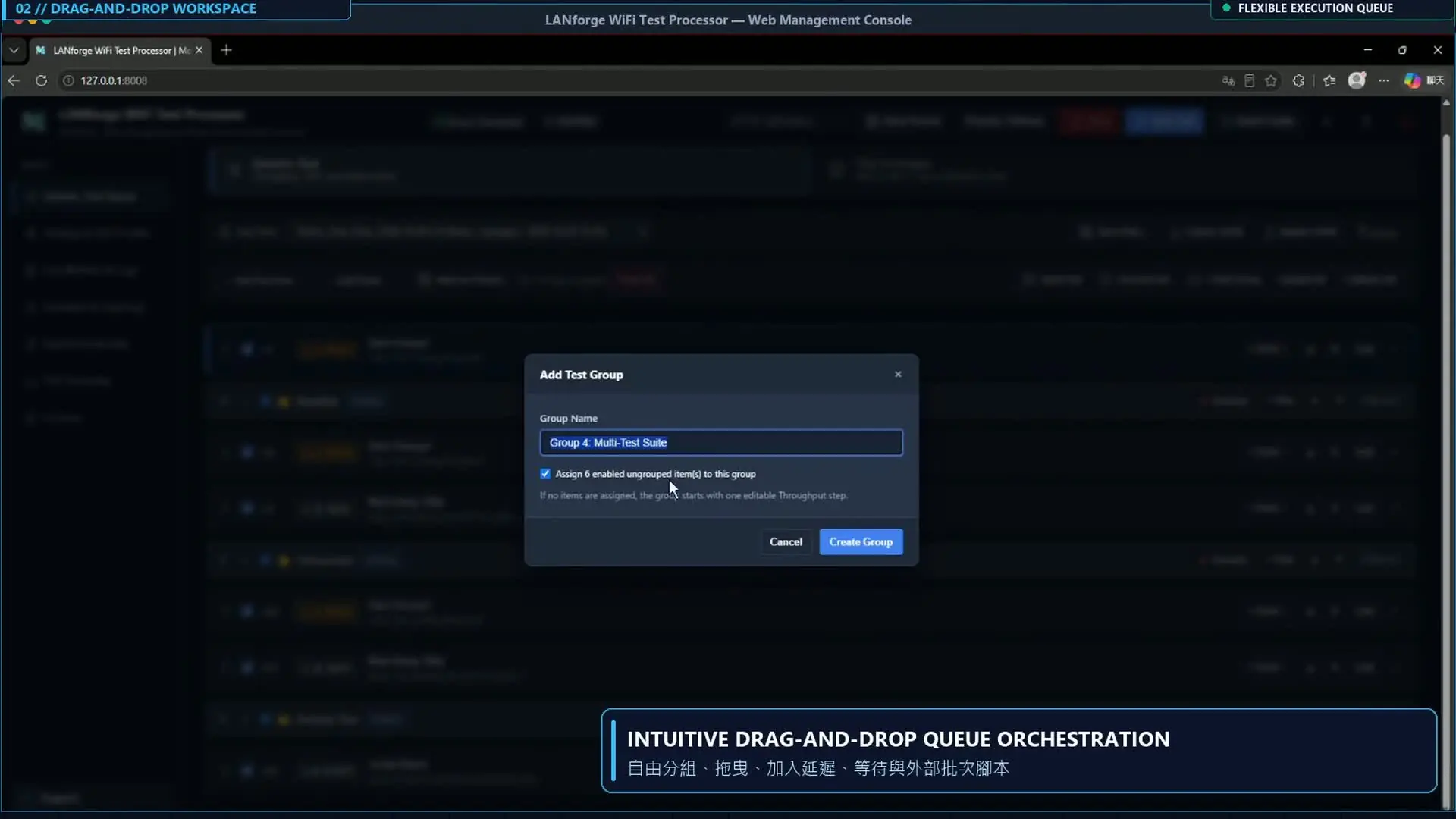Open the Copilot chat button

pyautogui.click(x=1423, y=80)
